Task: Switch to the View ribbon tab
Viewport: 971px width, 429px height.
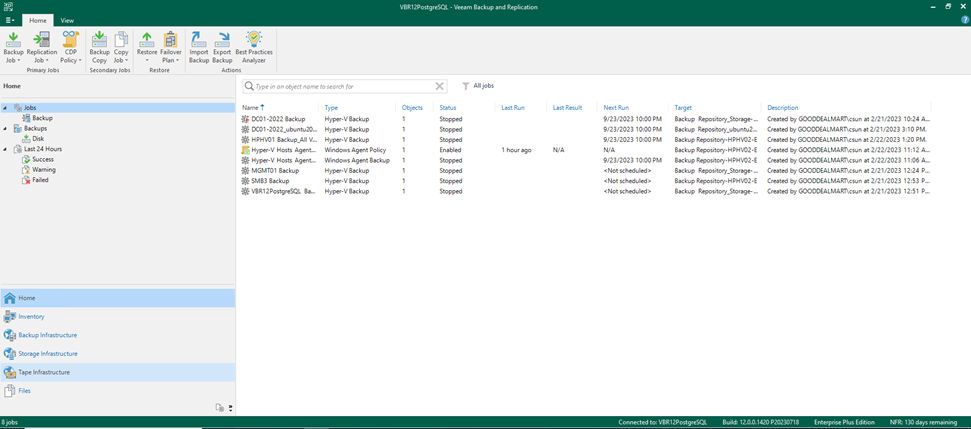Action: click(67, 20)
